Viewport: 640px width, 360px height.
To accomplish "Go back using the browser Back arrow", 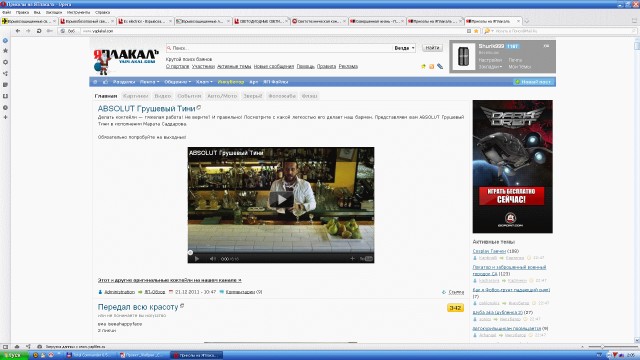I will [x=18, y=31].
